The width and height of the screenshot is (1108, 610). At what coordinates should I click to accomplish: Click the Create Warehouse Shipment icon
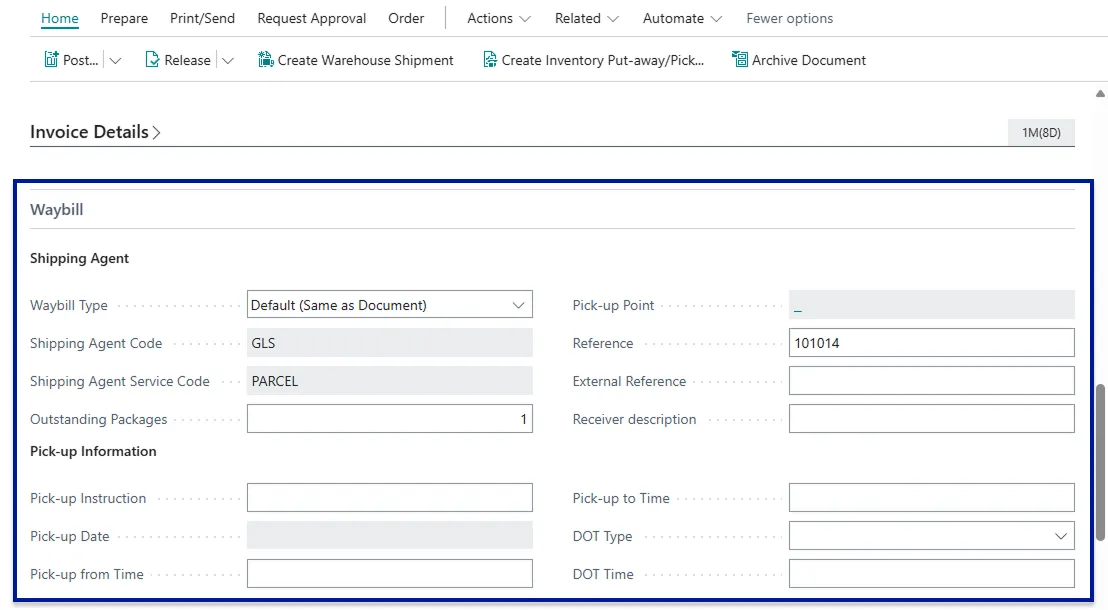tap(266, 60)
